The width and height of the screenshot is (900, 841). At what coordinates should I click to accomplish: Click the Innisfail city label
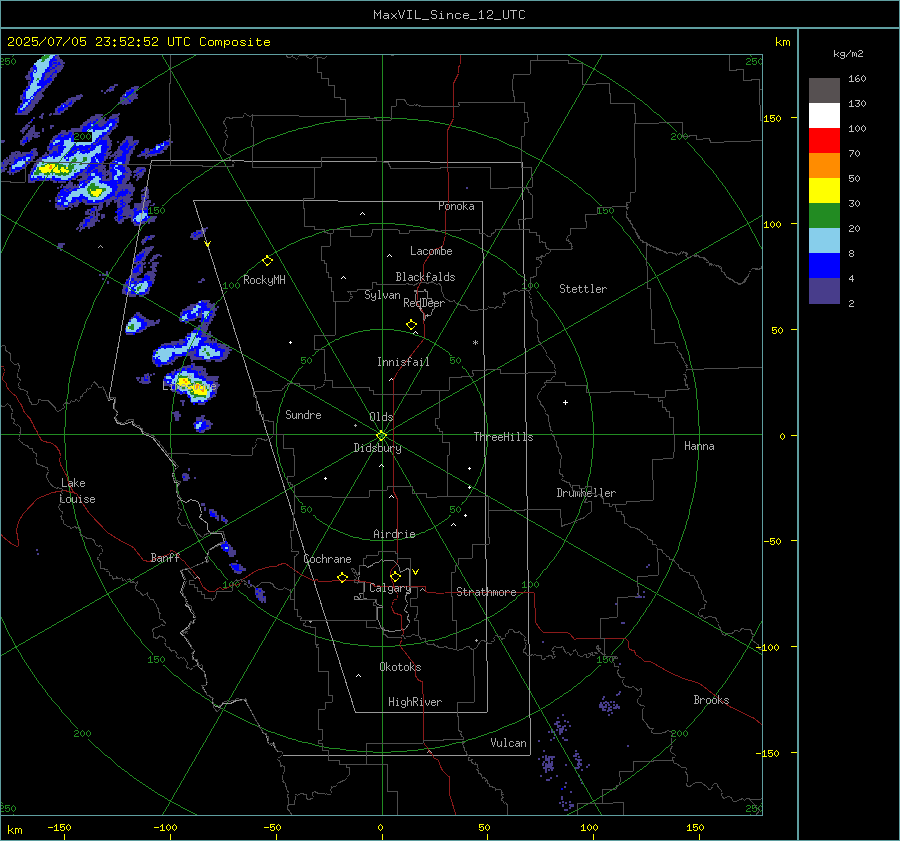tap(403, 362)
